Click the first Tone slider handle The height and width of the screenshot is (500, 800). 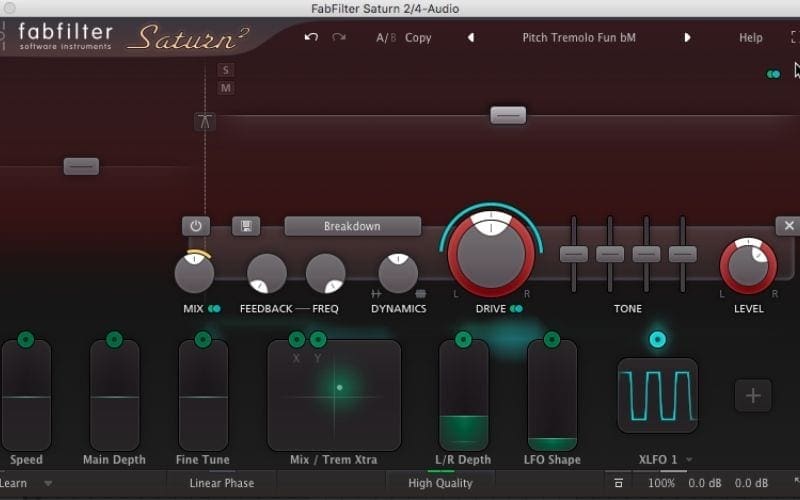[574, 254]
